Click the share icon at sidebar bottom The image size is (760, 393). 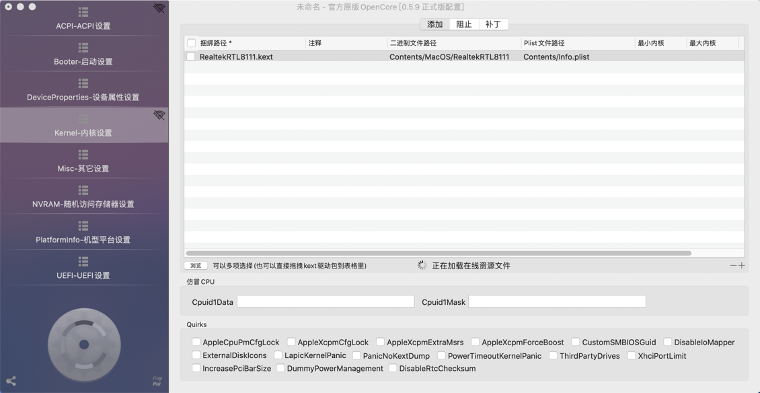click(x=11, y=381)
